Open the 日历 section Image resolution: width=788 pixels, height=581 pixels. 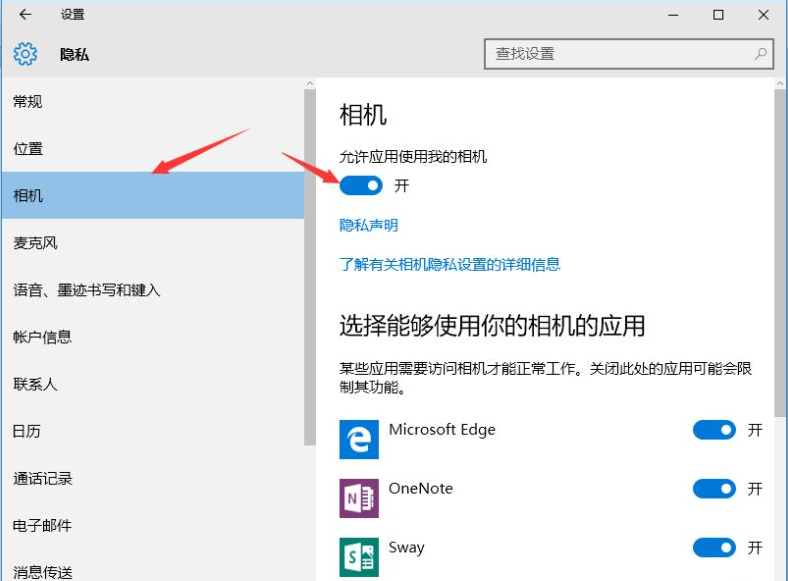click(x=153, y=431)
